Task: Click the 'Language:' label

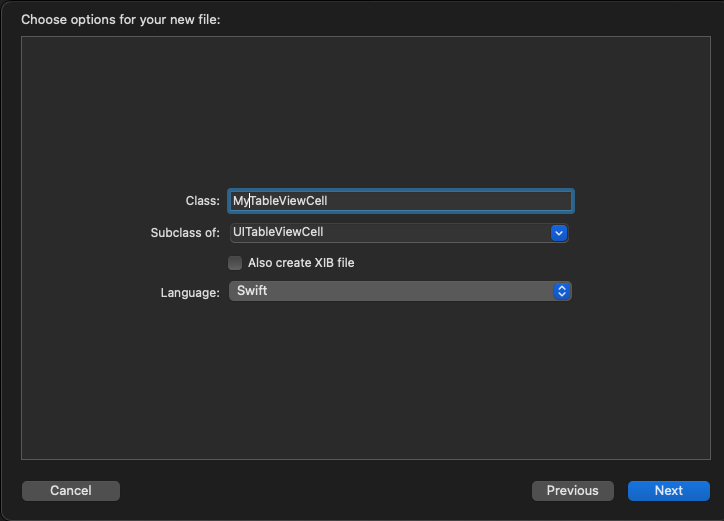Action: [x=190, y=293]
